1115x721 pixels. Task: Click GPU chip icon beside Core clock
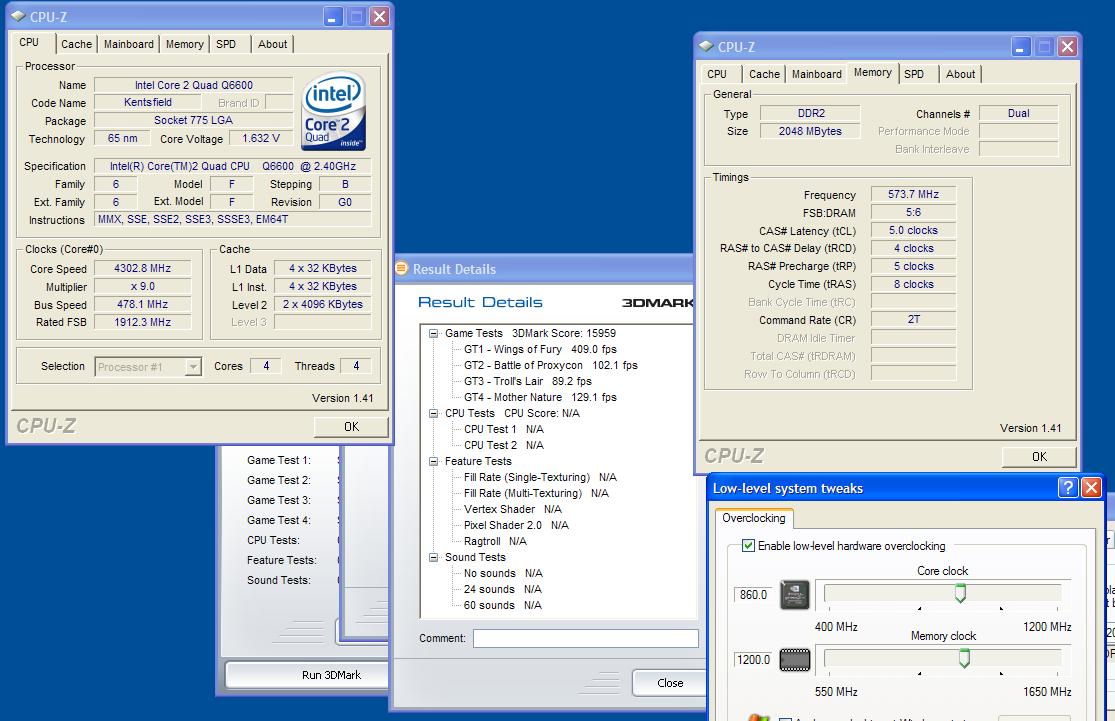click(x=795, y=594)
